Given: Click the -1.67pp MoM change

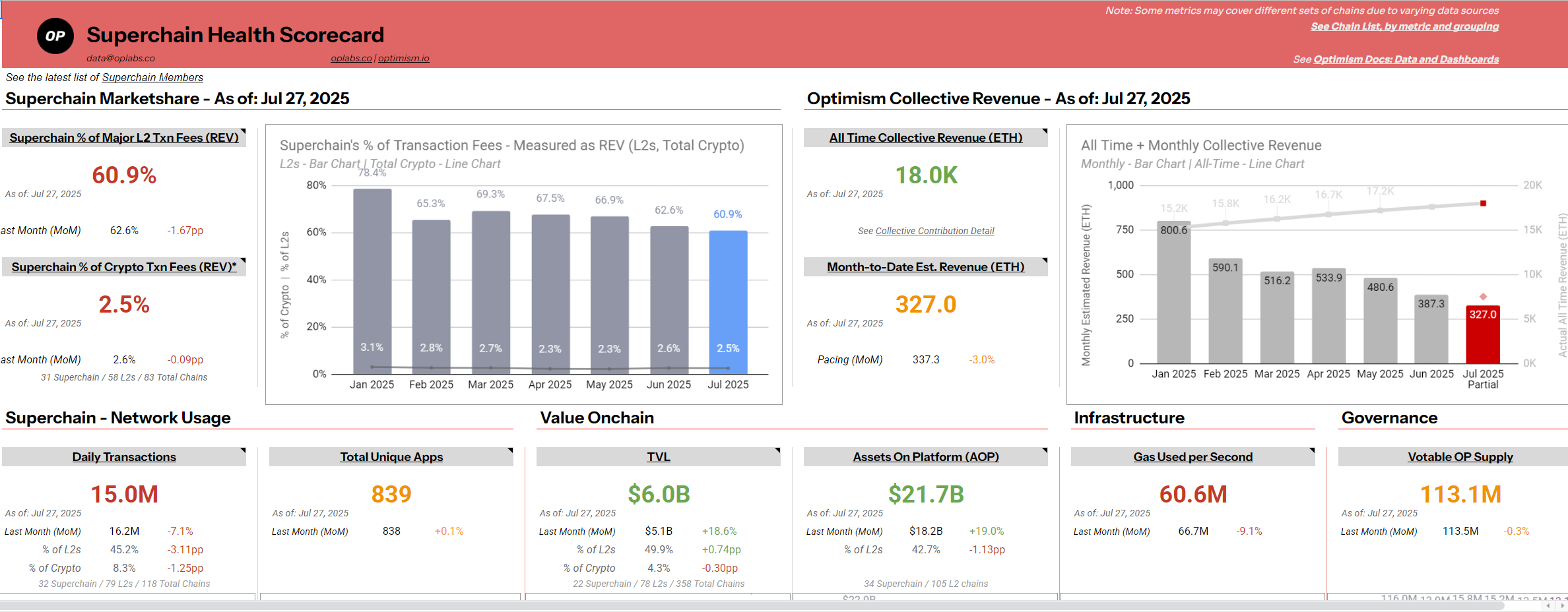Looking at the screenshot, I should click(x=185, y=230).
